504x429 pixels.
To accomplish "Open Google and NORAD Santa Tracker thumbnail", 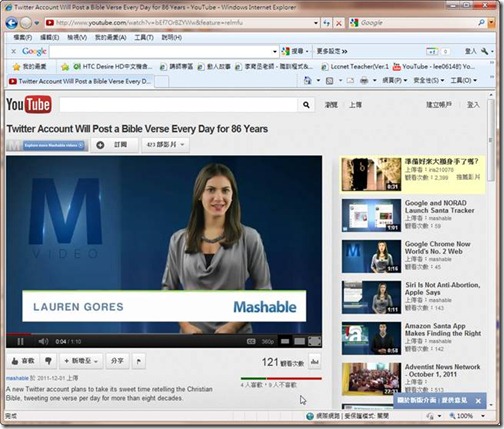I will 371,215.
